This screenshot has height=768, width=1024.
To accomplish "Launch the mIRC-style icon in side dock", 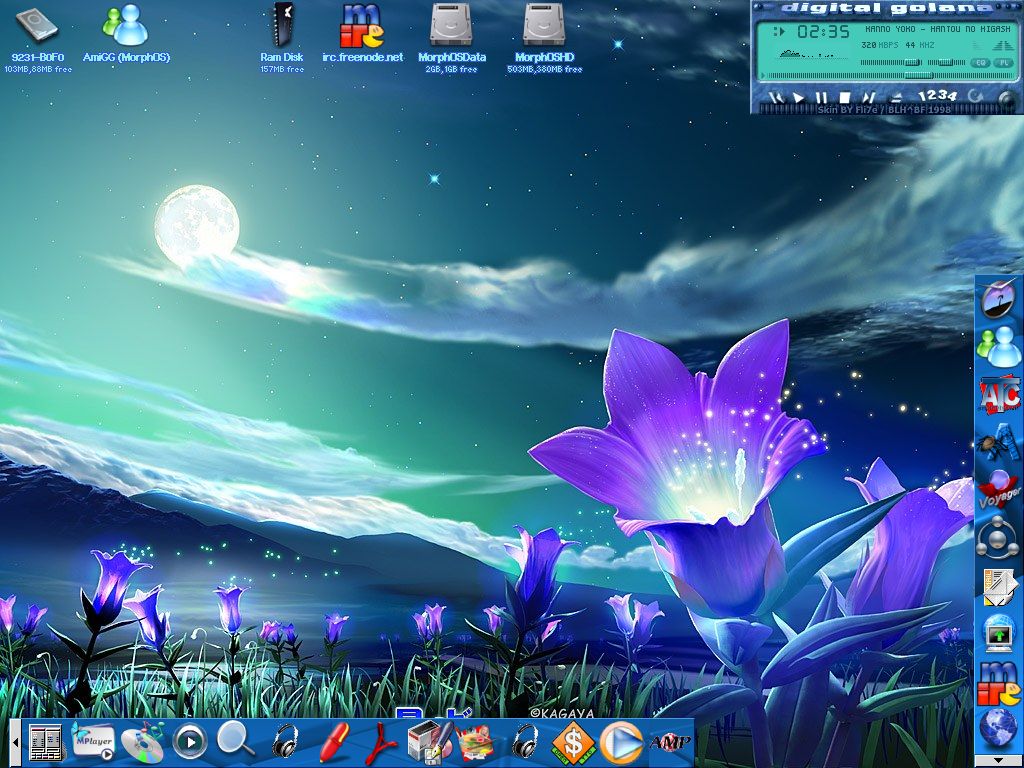I will pyautogui.click(x=999, y=682).
